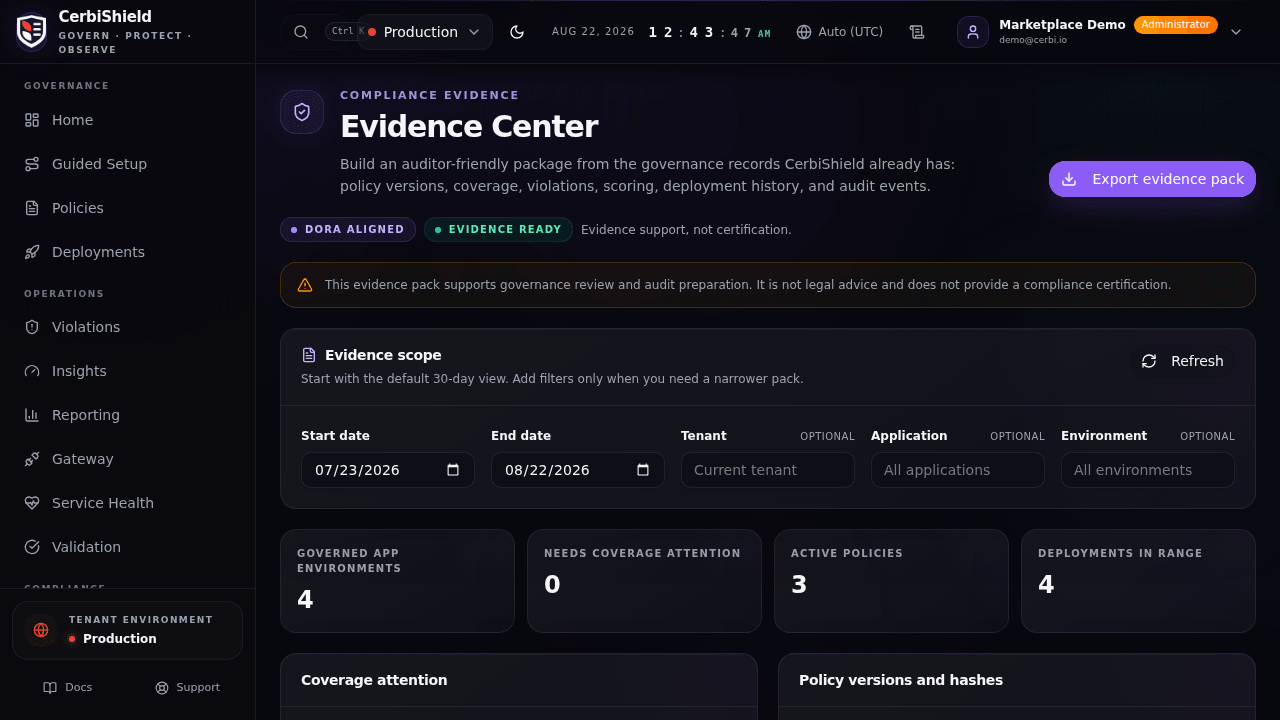
Task: Click the Auto (UTC) timezone label
Action: [851, 32]
